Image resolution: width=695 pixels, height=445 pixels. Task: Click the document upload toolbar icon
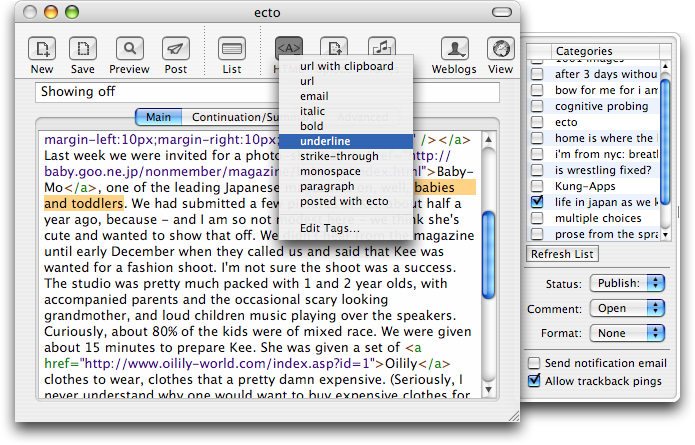point(334,46)
